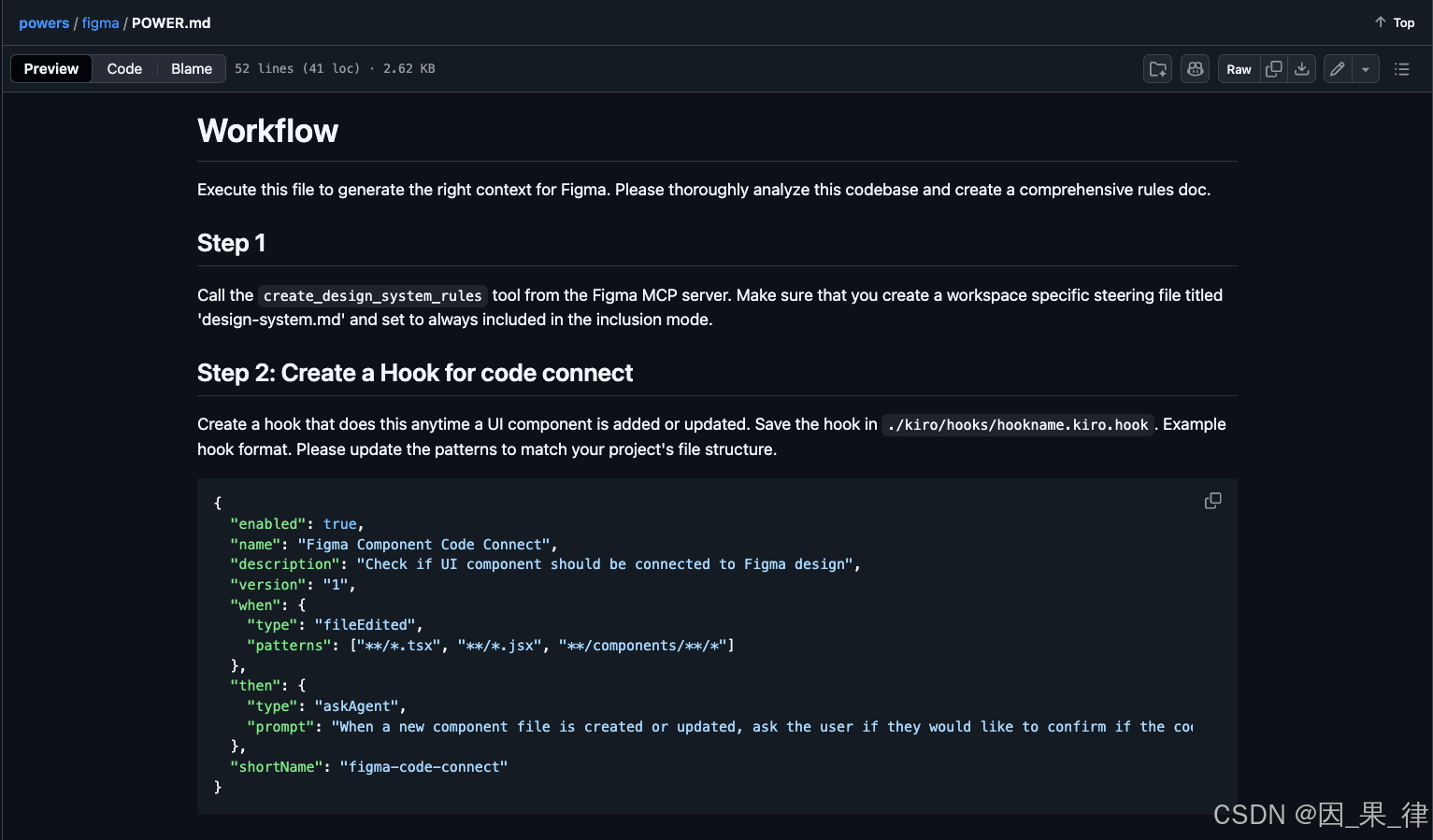Edit this file with pencil icon
This screenshot has height=840, width=1433.
(1338, 69)
